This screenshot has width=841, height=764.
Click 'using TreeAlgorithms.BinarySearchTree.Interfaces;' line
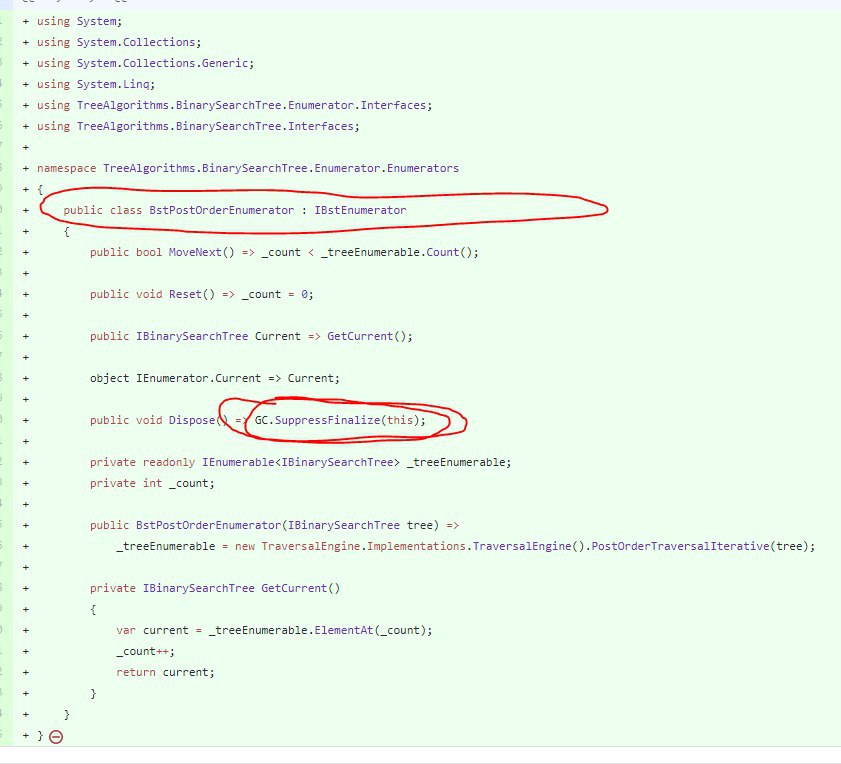[x=198, y=126]
